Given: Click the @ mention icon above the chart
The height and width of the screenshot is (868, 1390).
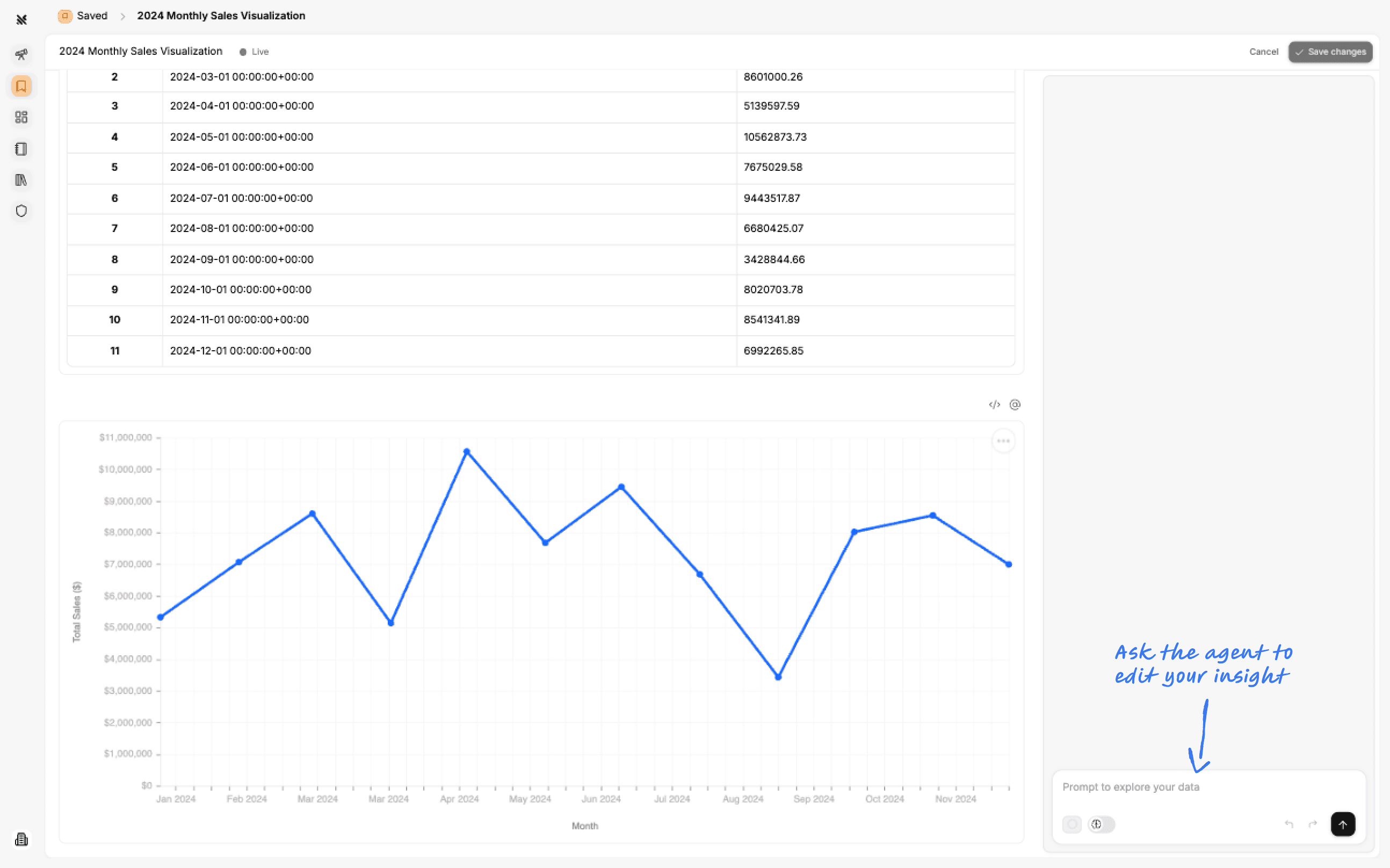Looking at the screenshot, I should click(x=1015, y=404).
